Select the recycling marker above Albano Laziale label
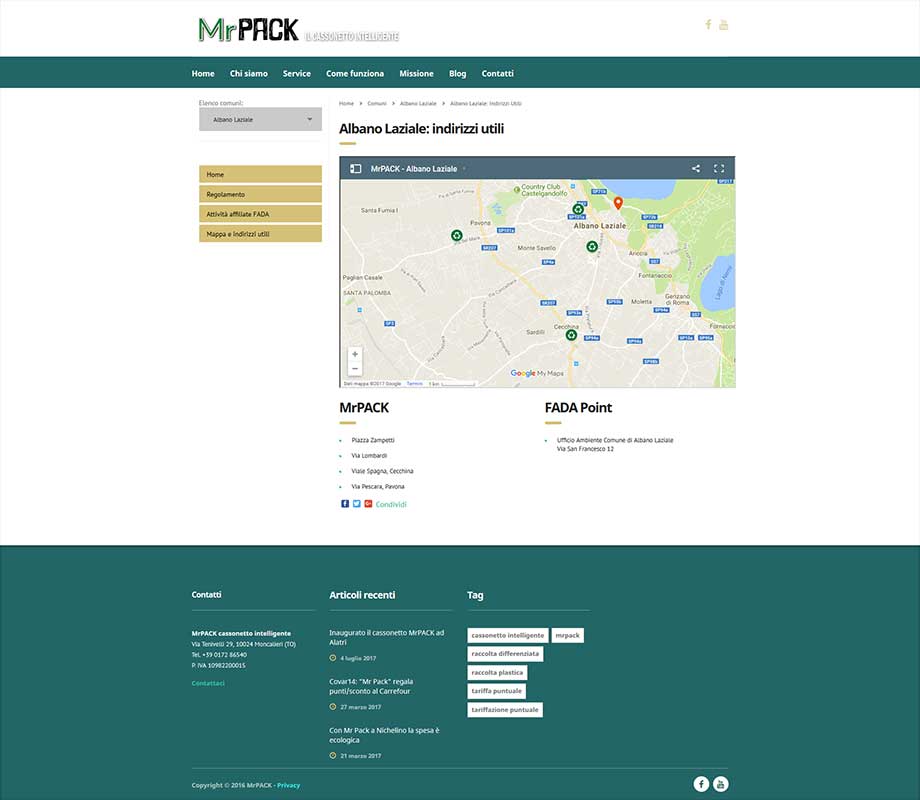Screen dimensions: 920x800 pyautogui.click(x=578, y=209)
